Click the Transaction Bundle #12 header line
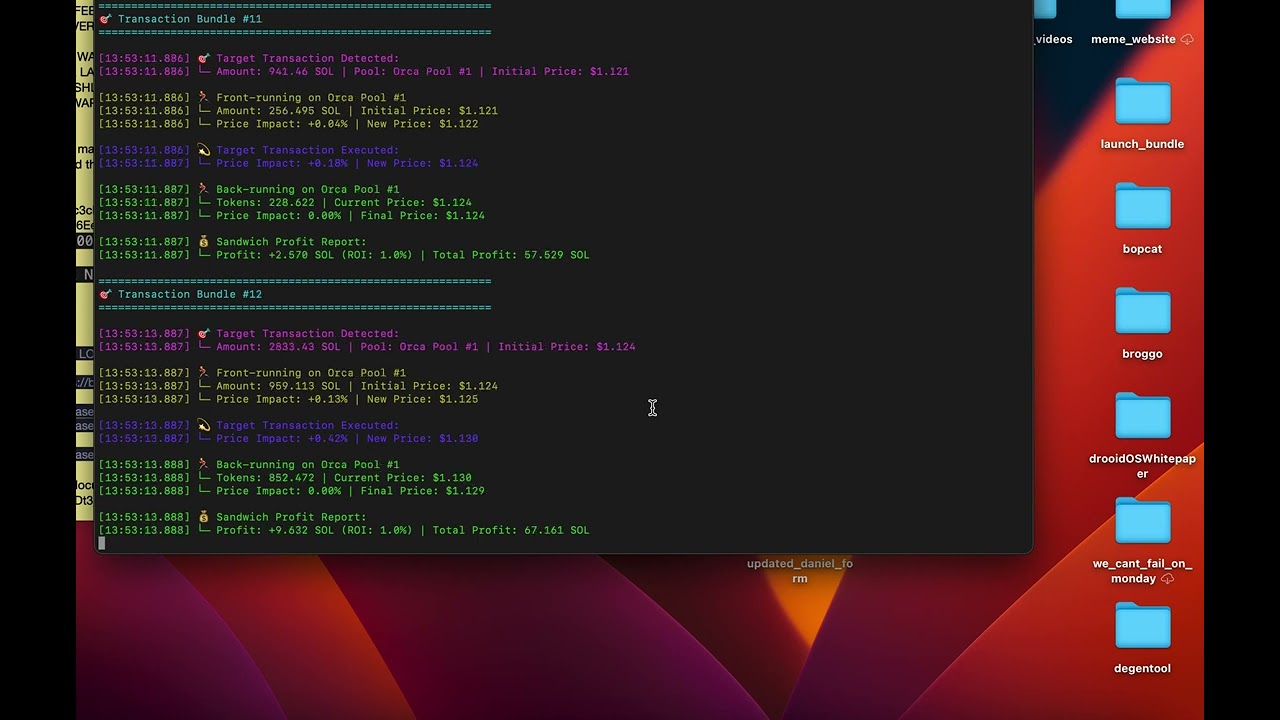Screen dimensions: 1280x720 pos(181,294)
